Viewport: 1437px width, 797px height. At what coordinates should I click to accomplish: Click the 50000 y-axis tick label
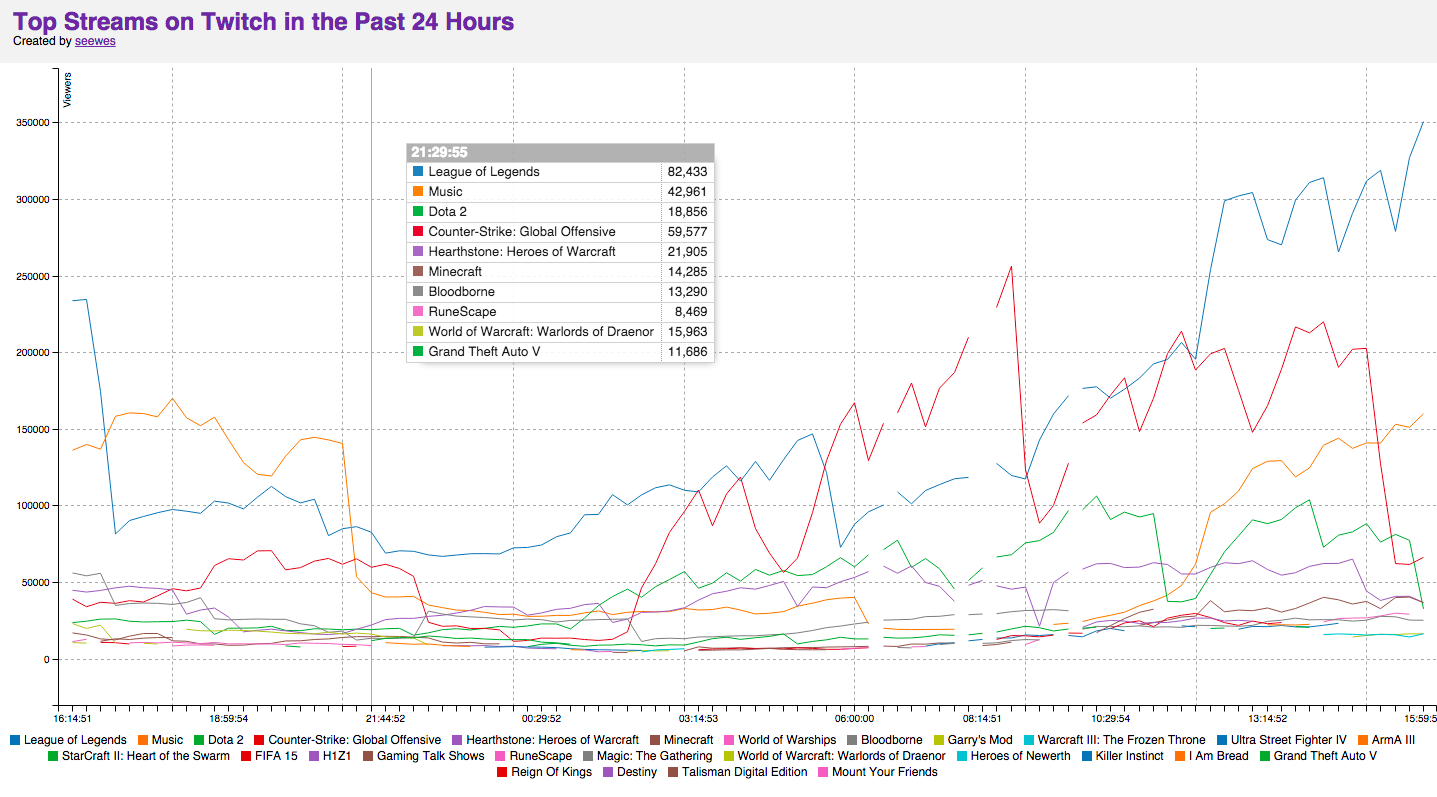pos(35,583)
